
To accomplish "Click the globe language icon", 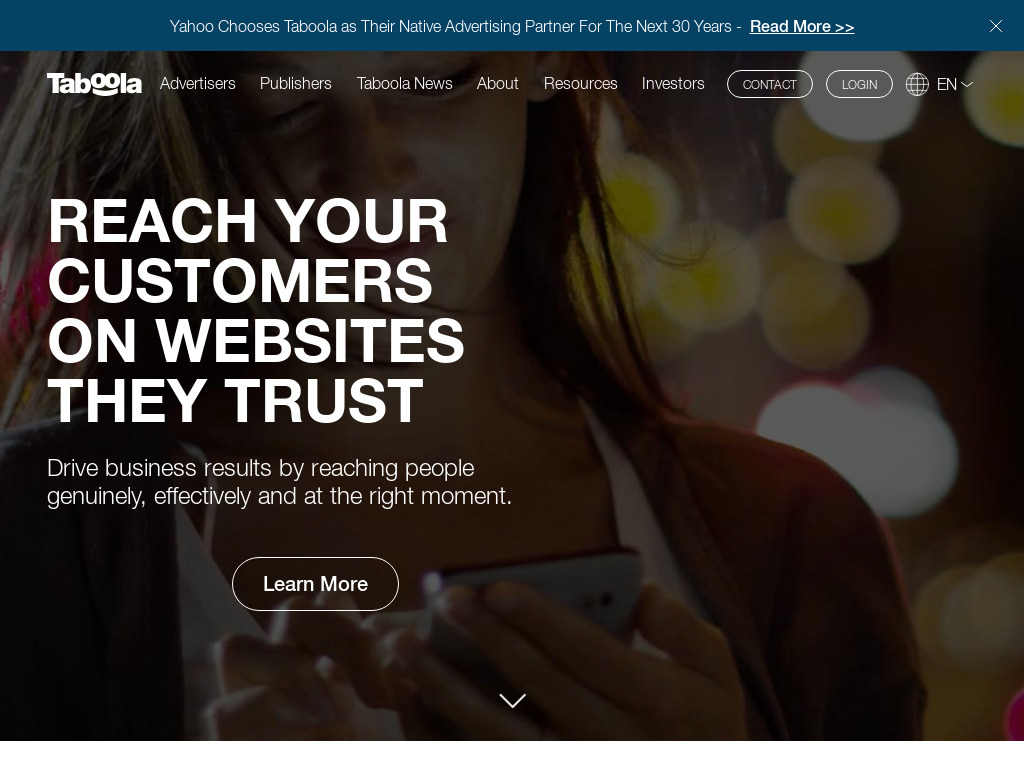I will pyautogui.click(x=917, y=84).
